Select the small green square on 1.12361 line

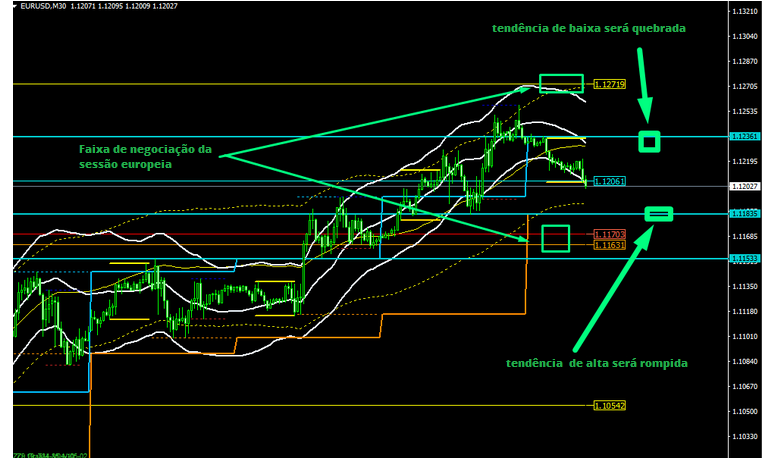pyautogui.click(x=649, y=142)
